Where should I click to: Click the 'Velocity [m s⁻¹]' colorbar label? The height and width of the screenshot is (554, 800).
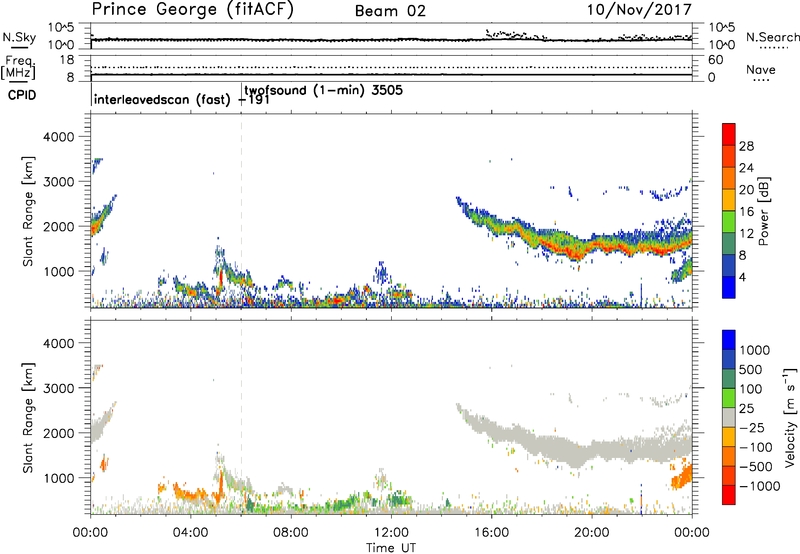tap(790, 417)
